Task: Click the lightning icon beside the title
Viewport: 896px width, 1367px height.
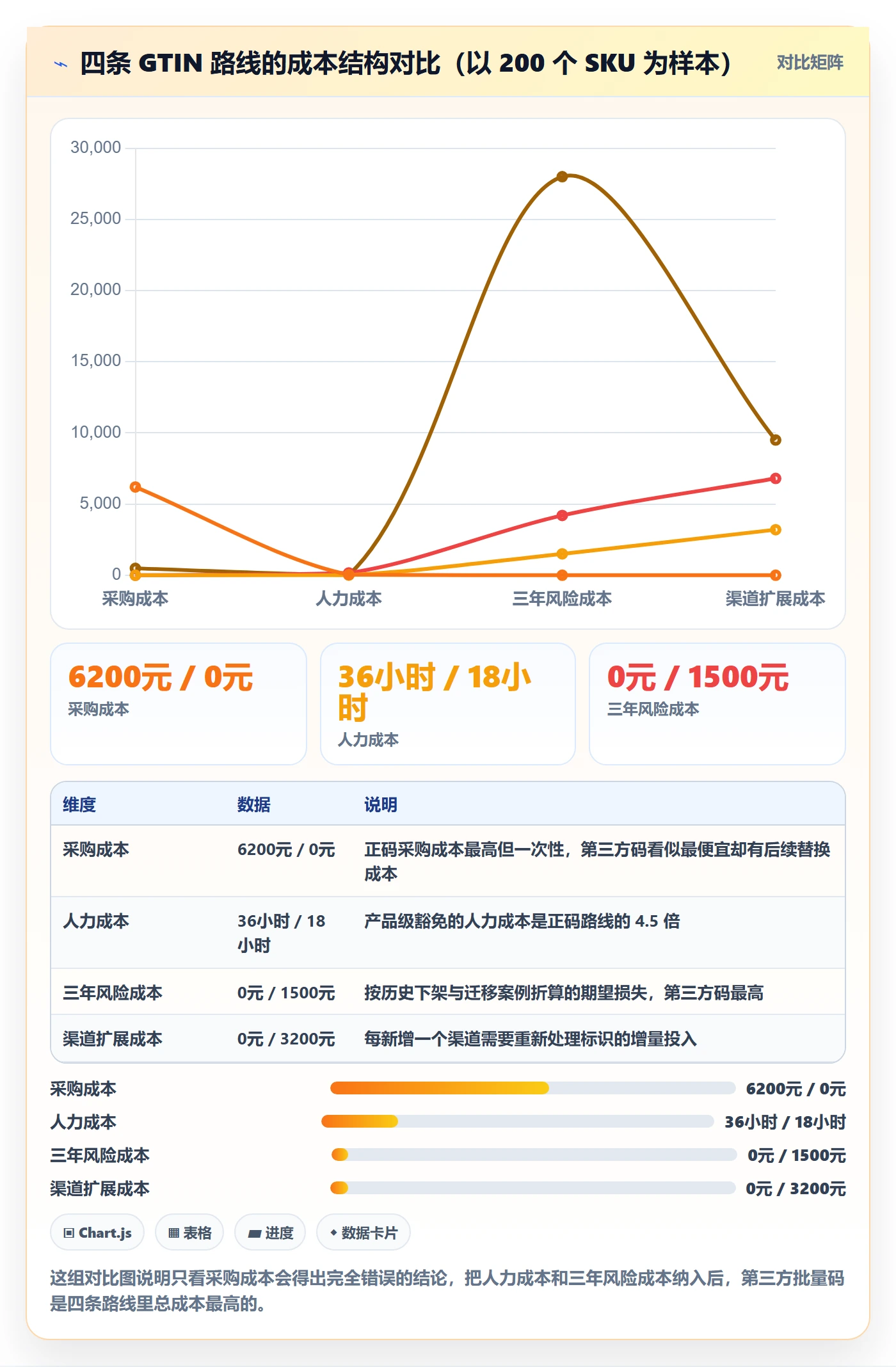Action: point(61,63)
